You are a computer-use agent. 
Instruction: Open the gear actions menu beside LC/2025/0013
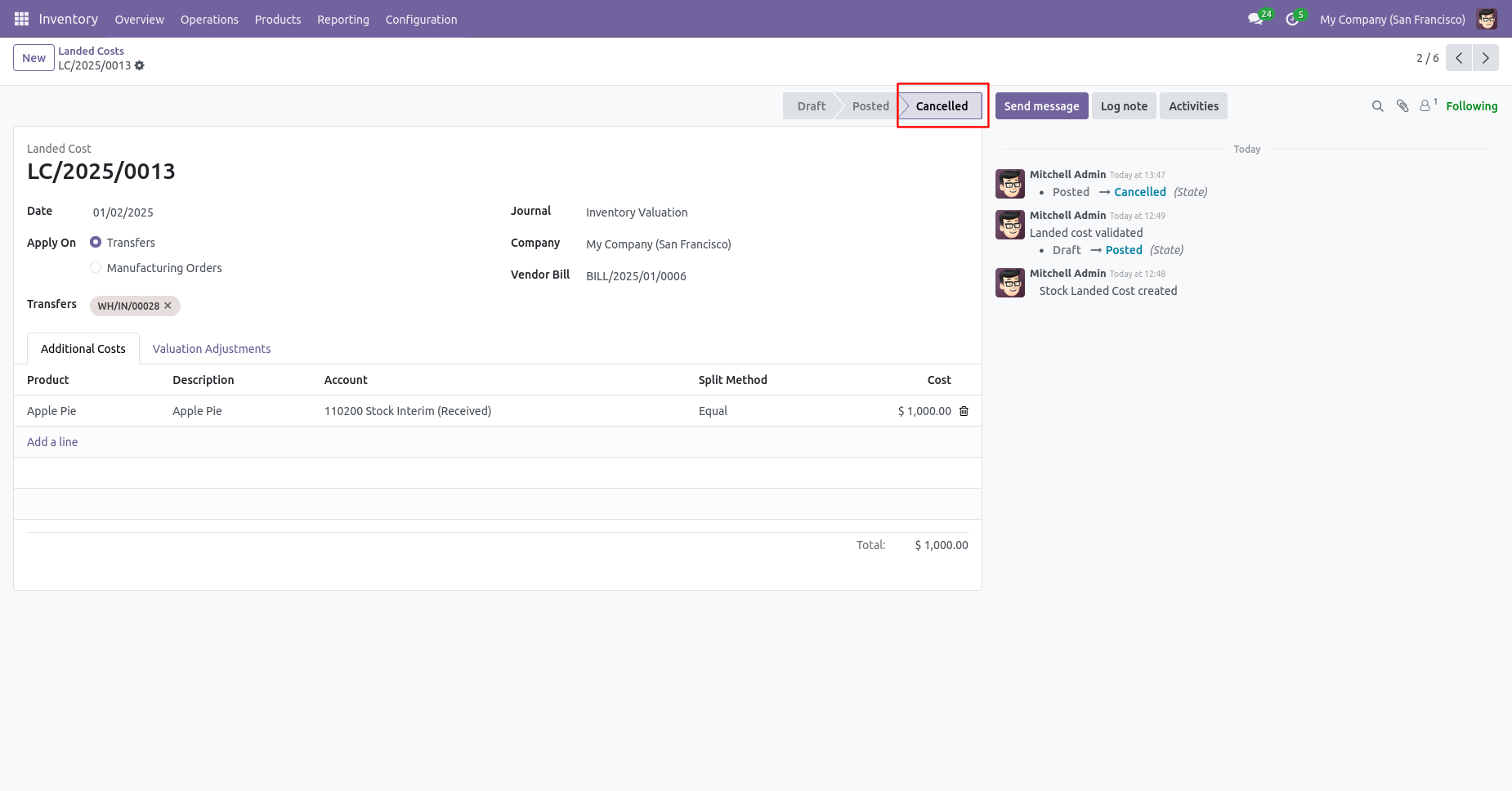(x=140, y=65)
